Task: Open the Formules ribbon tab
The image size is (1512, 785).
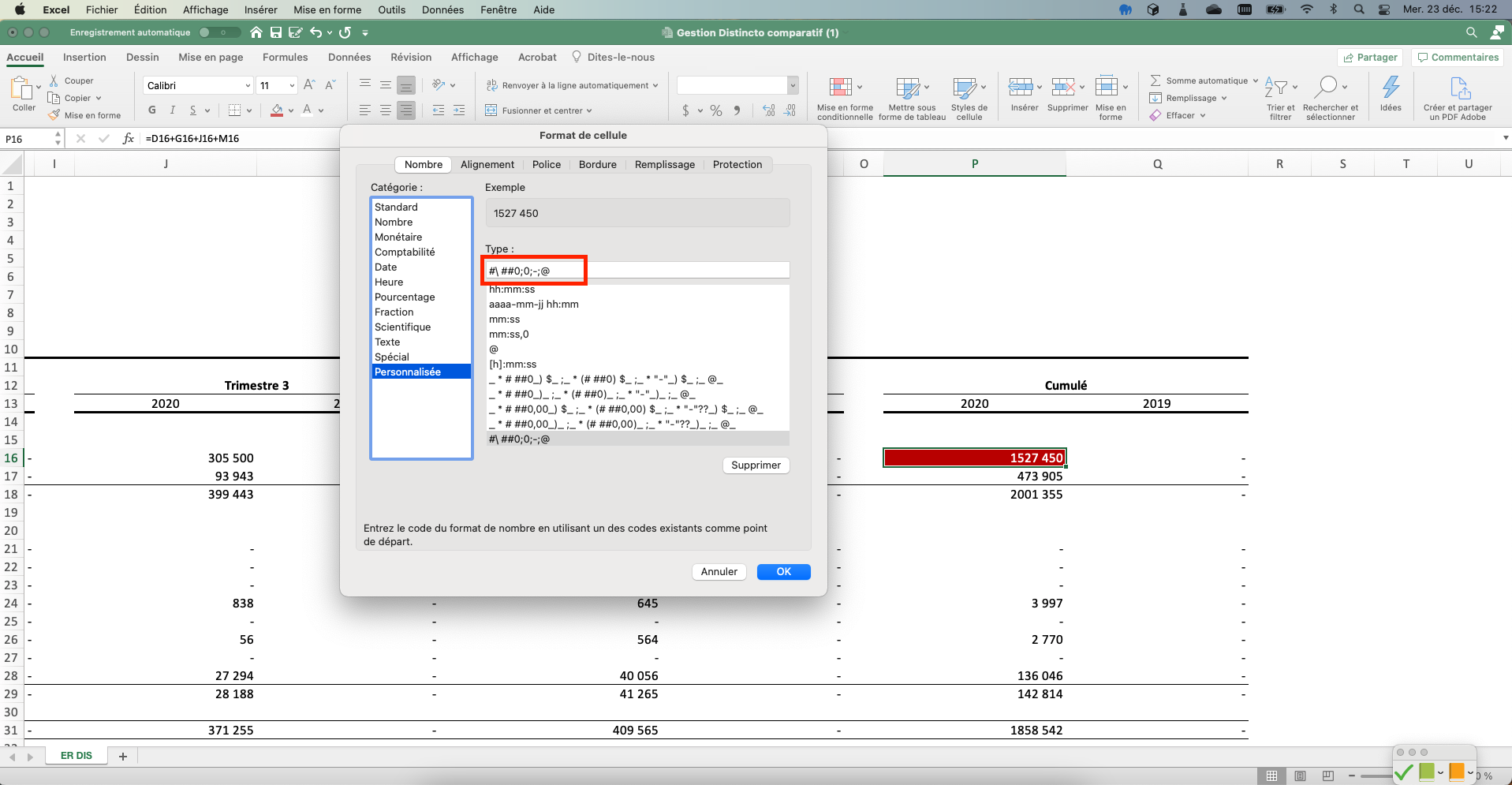Action: pos(285,57)
